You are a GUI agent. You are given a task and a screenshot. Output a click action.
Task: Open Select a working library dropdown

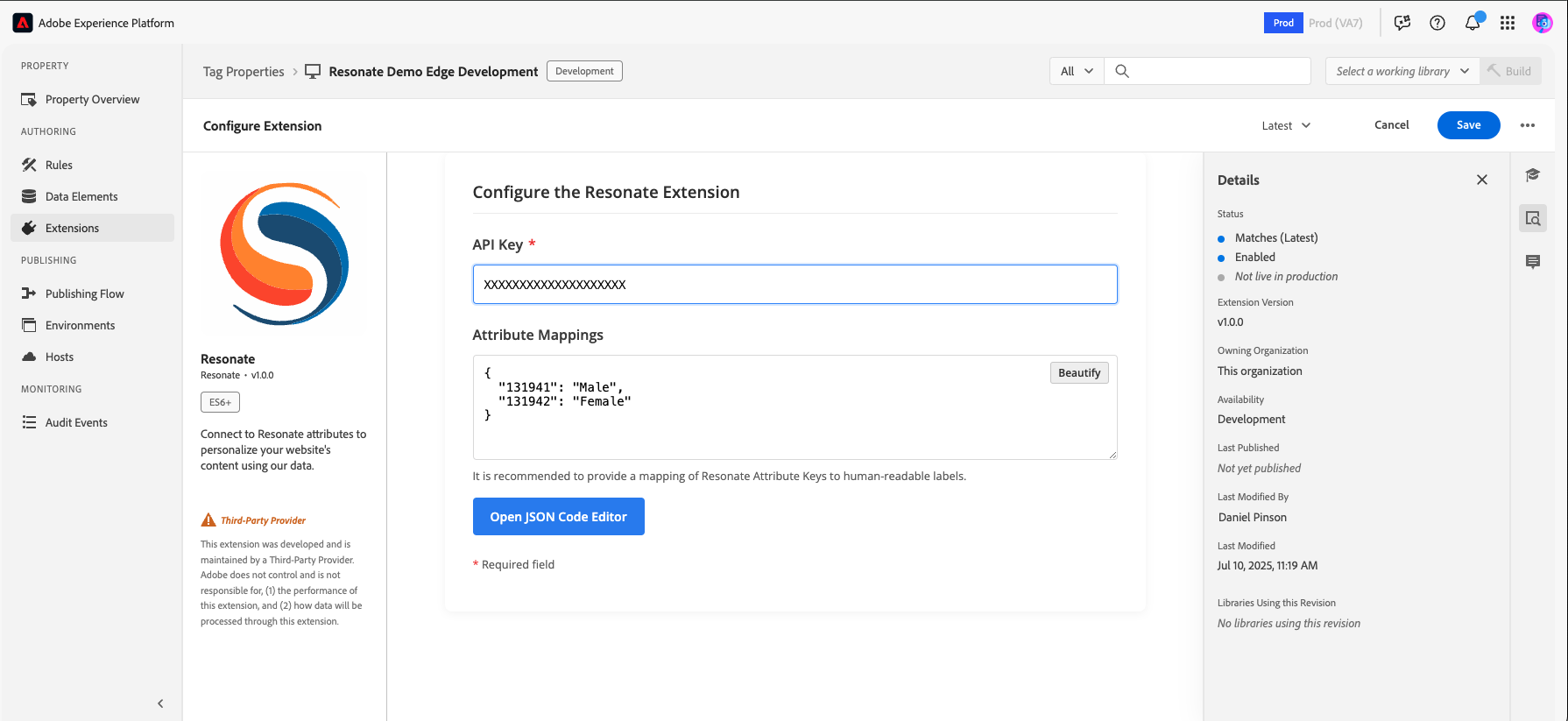(1402, 71)
